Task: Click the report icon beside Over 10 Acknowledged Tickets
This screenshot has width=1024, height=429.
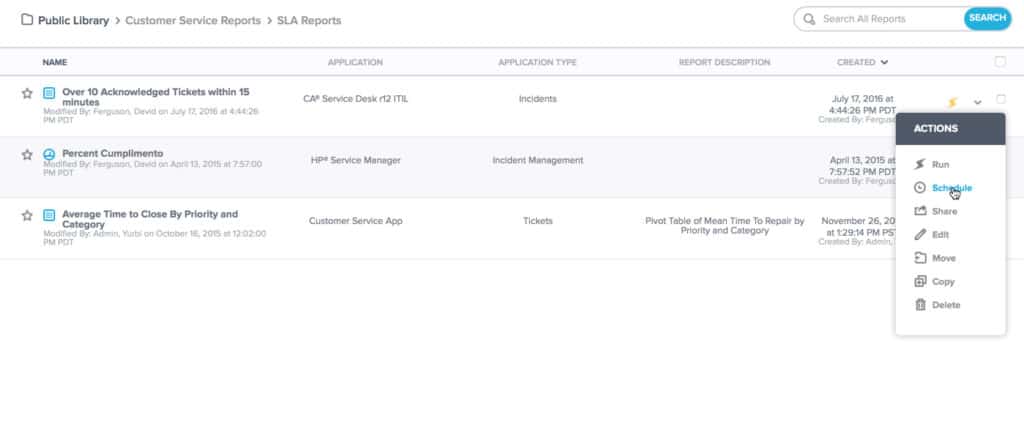Action: [49, 93]
